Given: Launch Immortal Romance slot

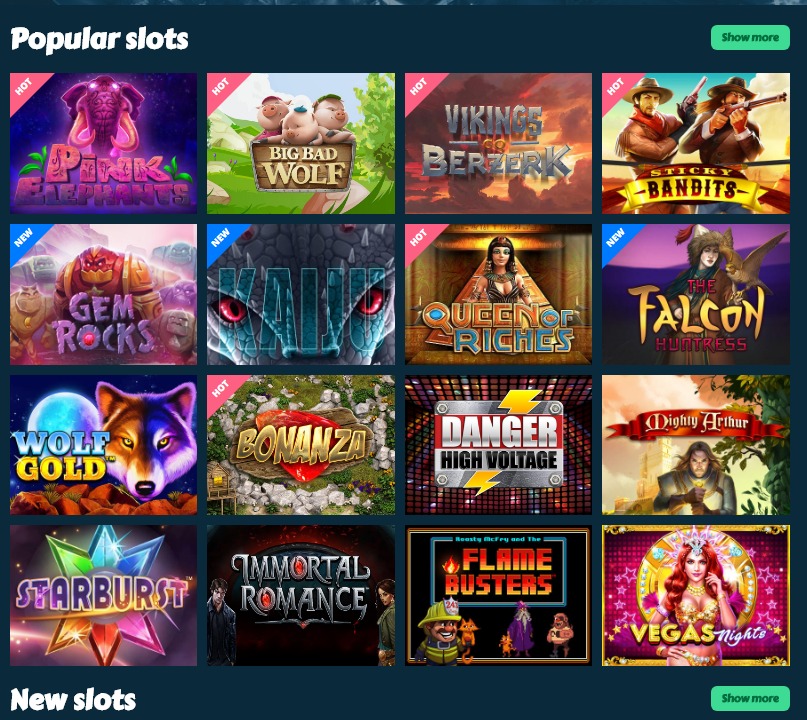Looking at the screenshot, I should pos(301,595).
